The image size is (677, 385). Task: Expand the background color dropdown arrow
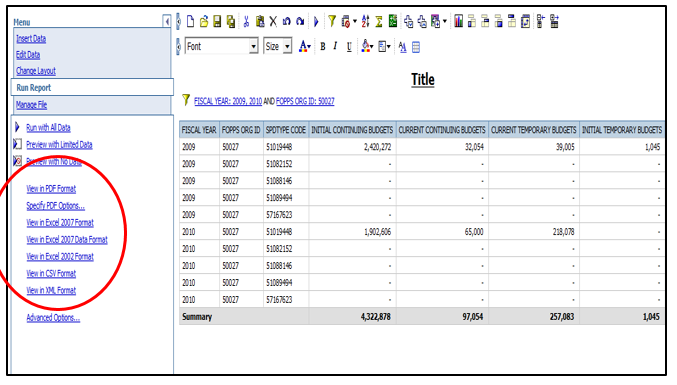point(371,47)
